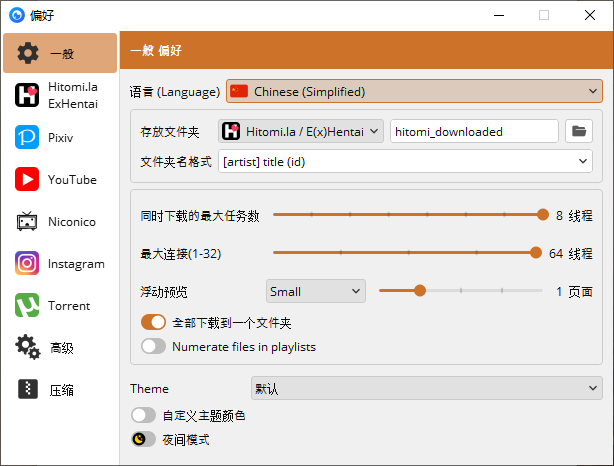This screenshot has width=614, height=466.
Task: Switch to the Instagram tab label
Action: (76, 264)
